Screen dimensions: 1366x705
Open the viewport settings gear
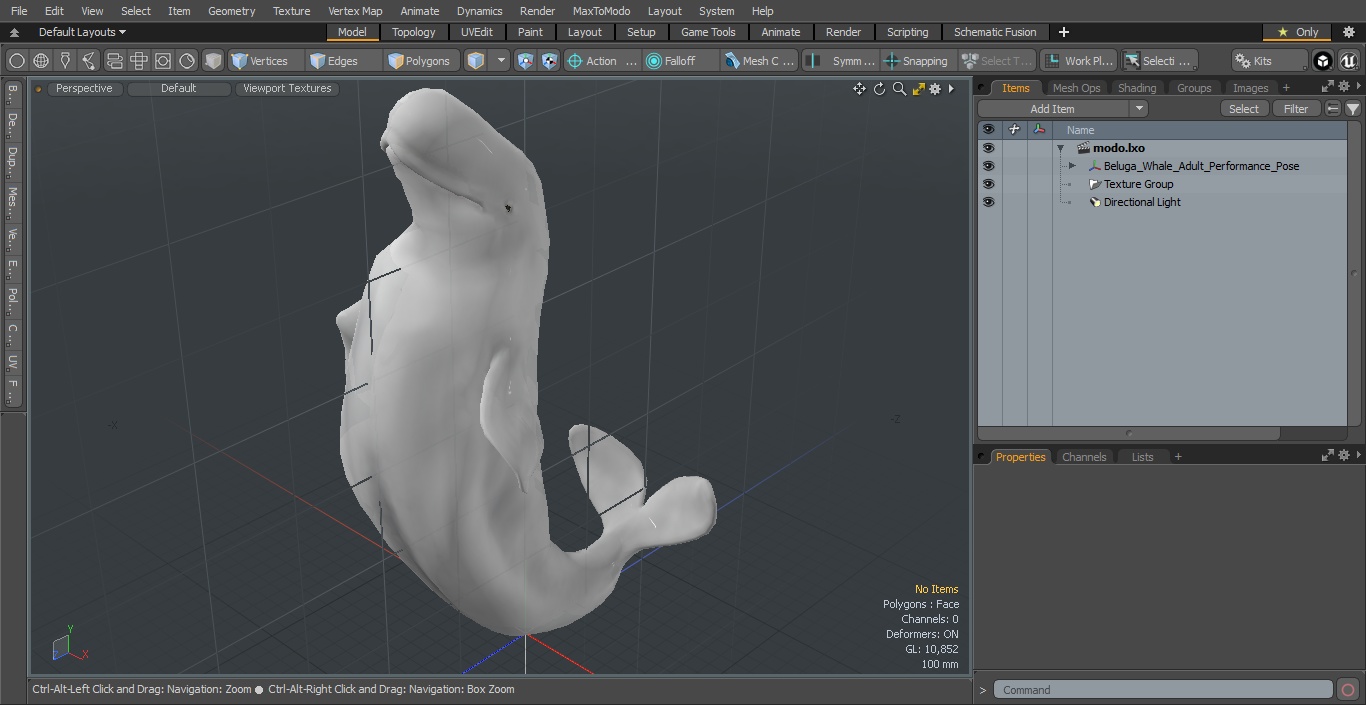tap(935, 89)
